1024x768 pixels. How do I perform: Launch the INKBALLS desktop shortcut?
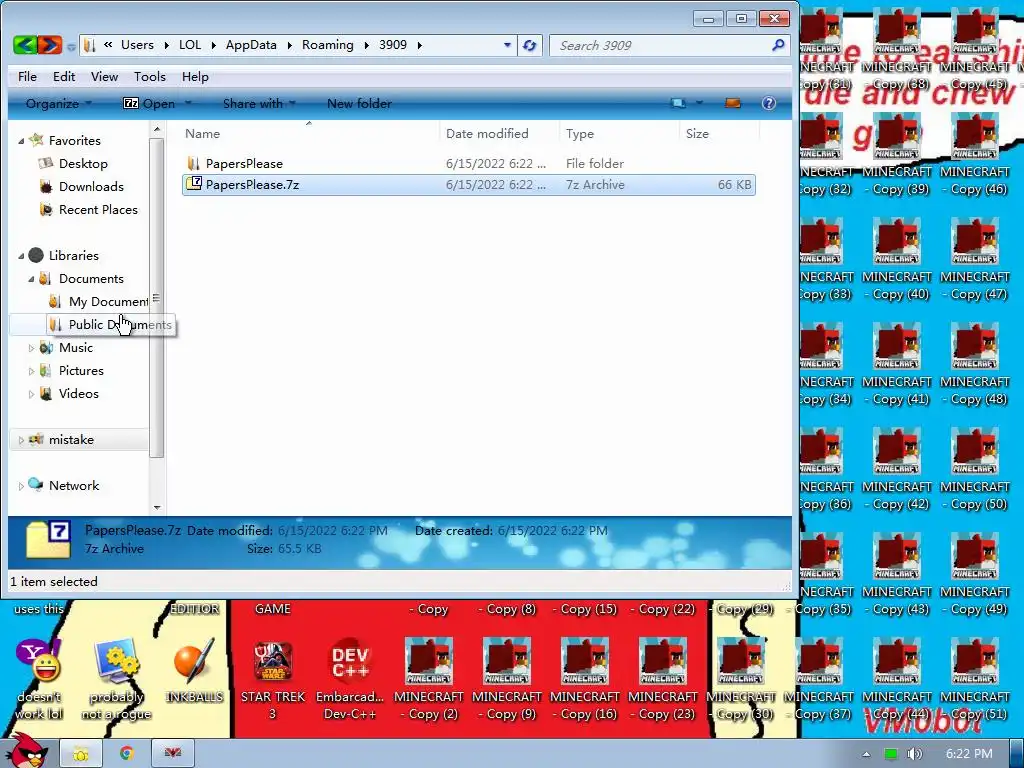click(194, 668)
